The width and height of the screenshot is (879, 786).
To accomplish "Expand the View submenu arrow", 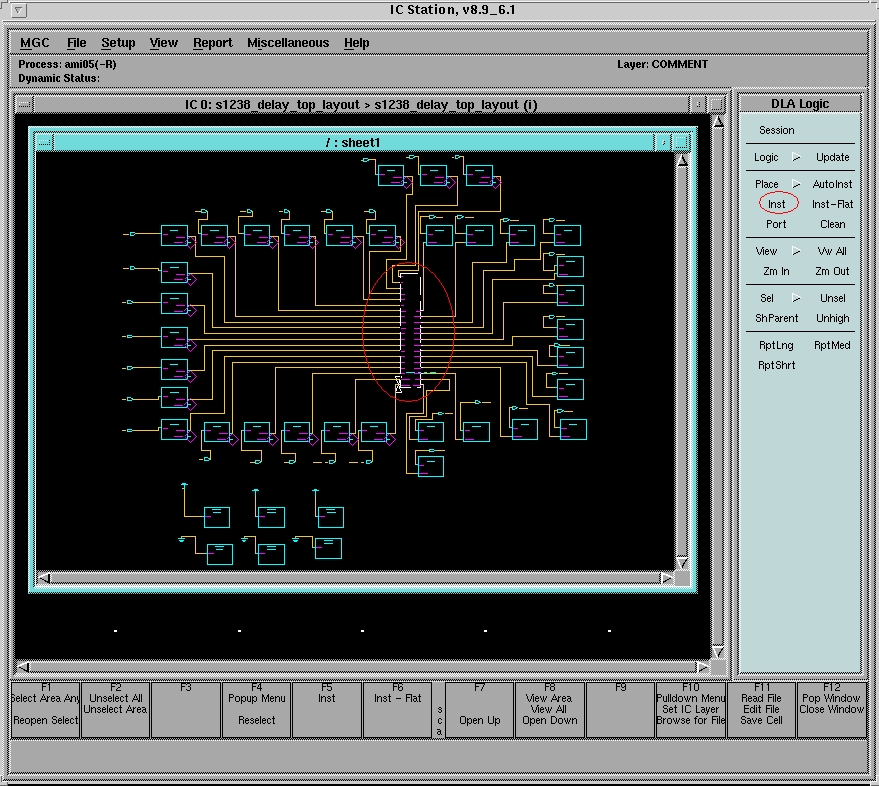I will (x=796, y=251).
